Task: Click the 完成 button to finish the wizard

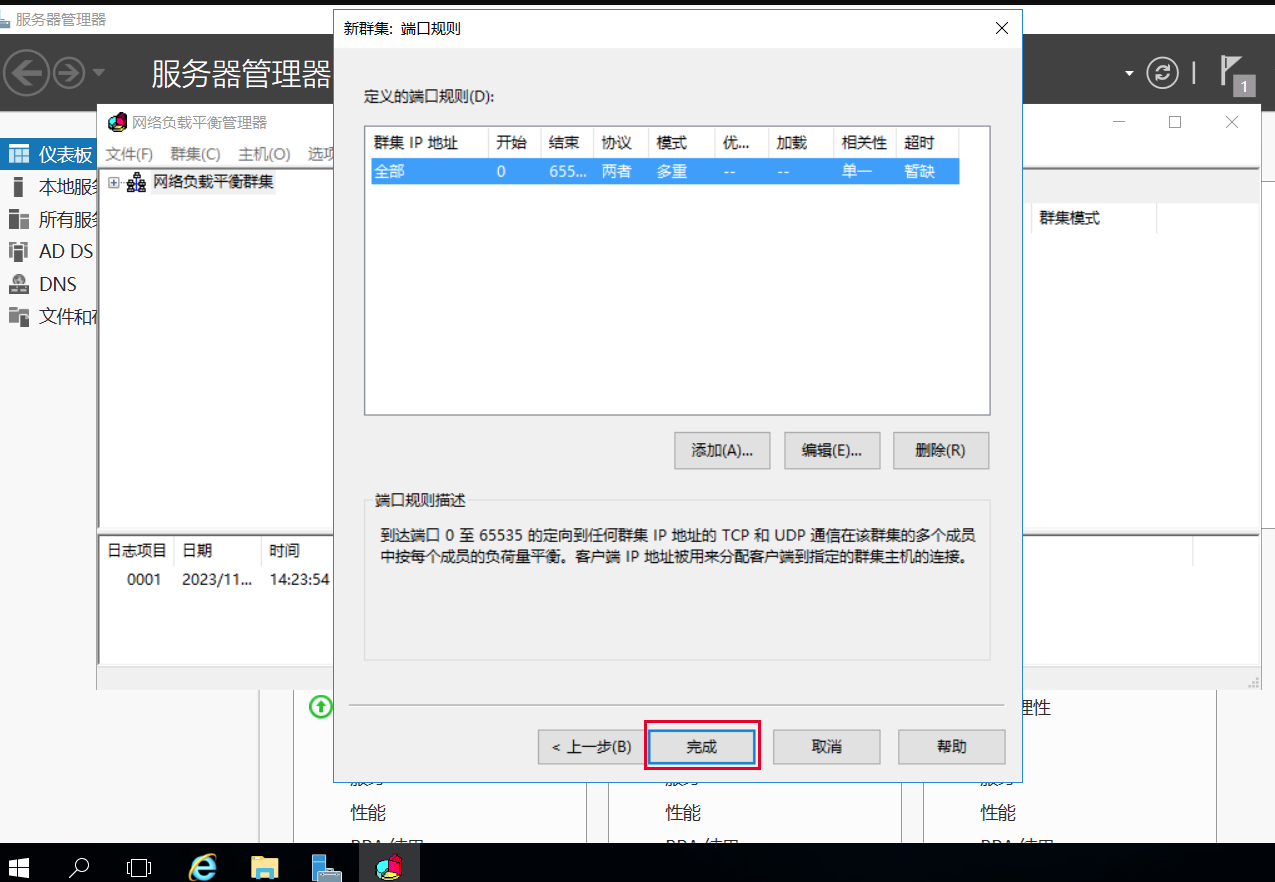Action: pyautogui.click(x=701, y=747)
